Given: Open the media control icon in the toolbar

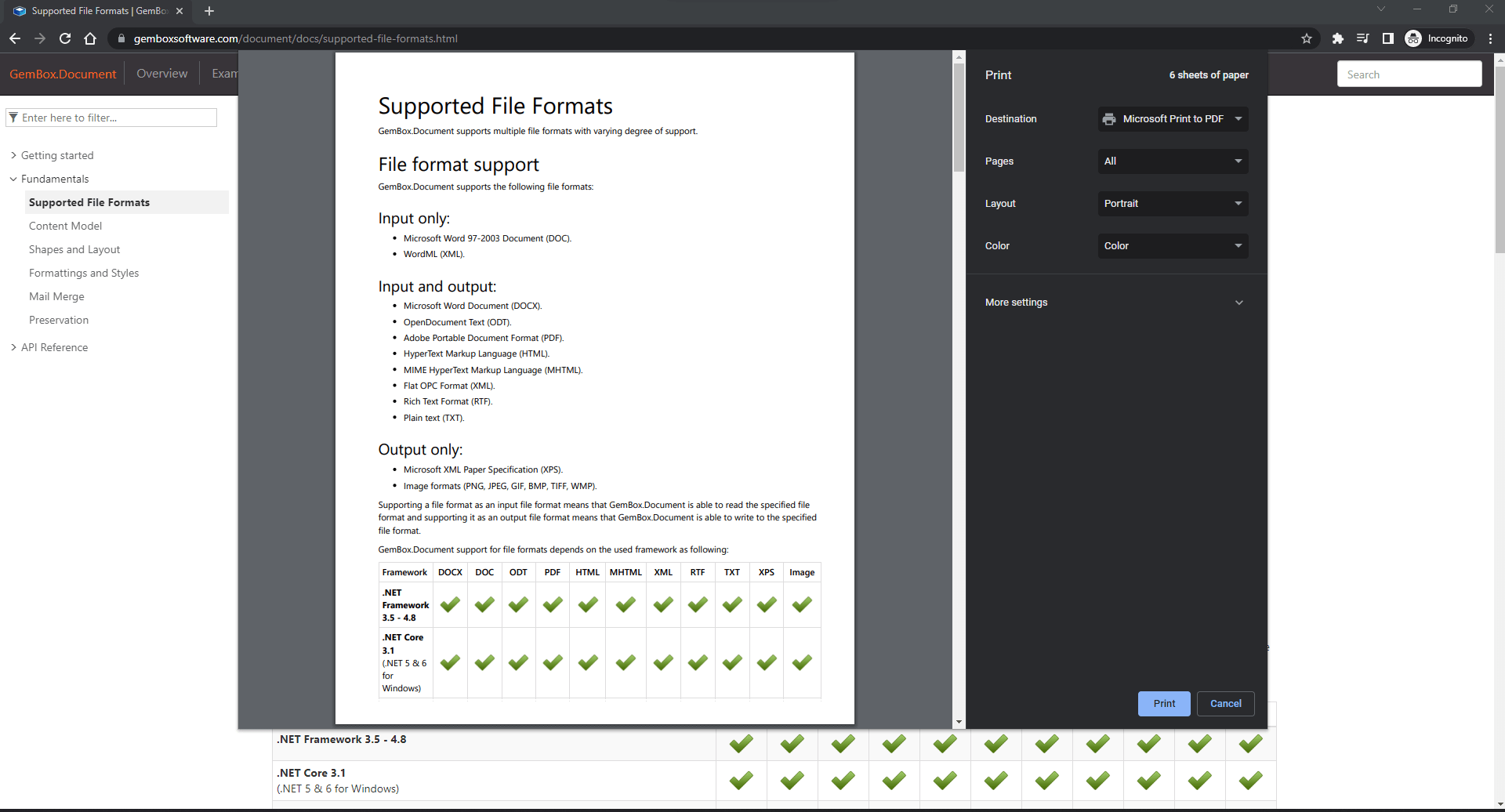Looking at the screenshot, I should (x=1362, y=38).
